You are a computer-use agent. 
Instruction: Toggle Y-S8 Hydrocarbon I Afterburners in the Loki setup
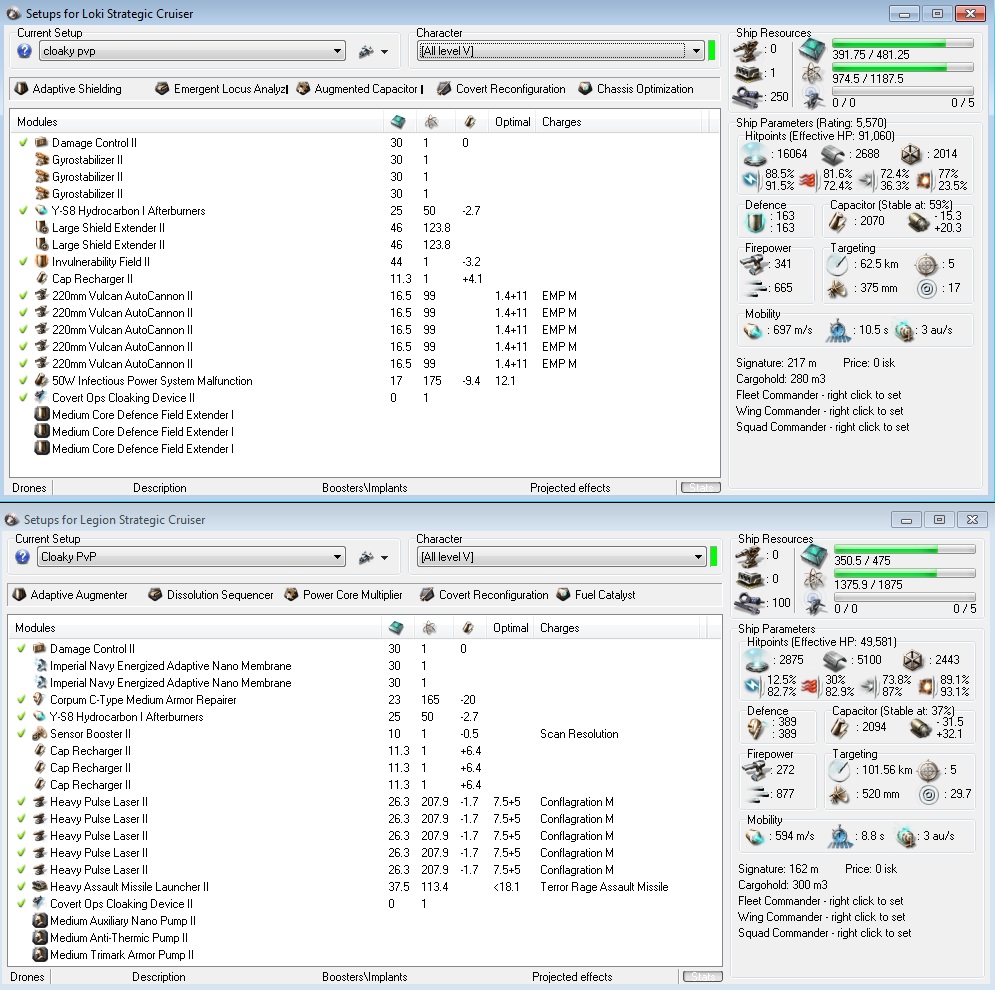click(23, 210)
